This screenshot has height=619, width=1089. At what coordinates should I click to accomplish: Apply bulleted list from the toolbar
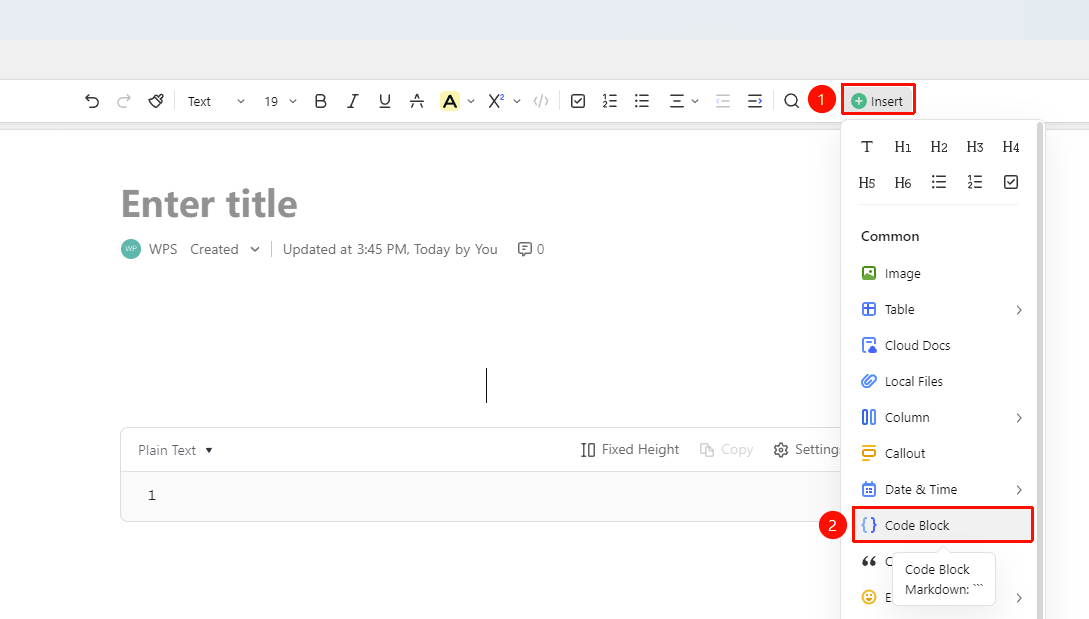[x=642, y=101]
